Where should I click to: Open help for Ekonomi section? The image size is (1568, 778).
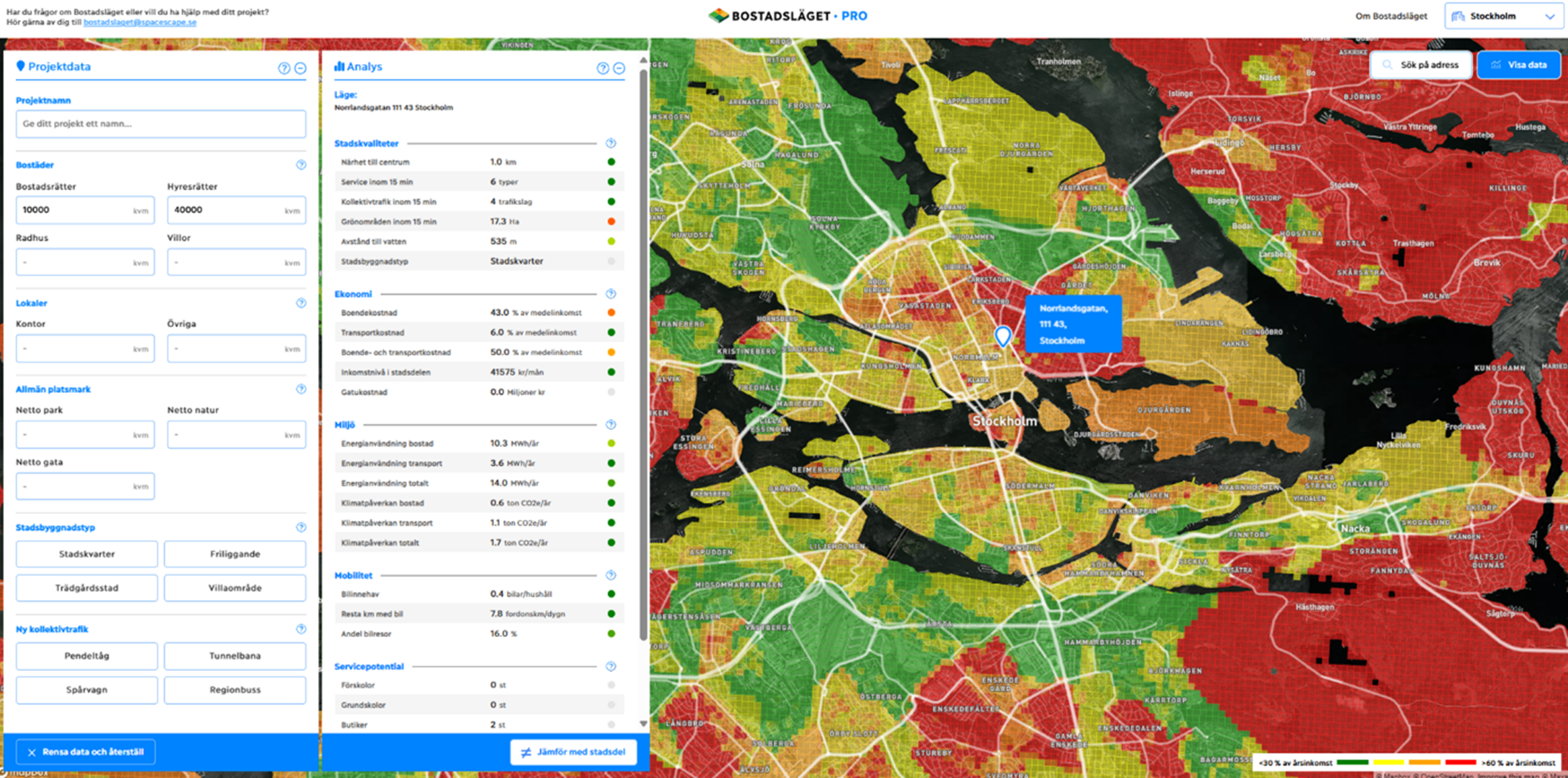pyautogui.click(x=611, y=294)
